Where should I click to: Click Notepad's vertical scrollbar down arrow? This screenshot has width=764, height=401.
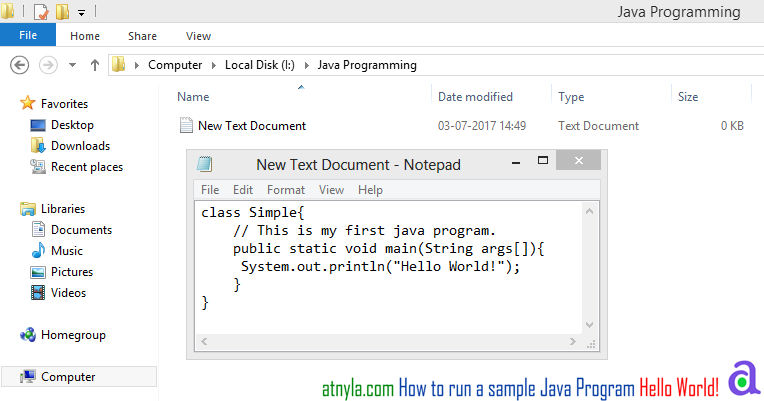point(590,325)
